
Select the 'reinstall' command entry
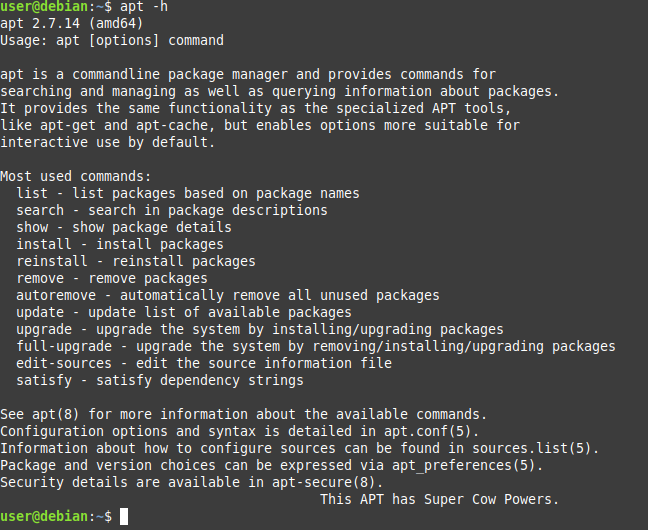pyautogui.click(x=136, y=261)
